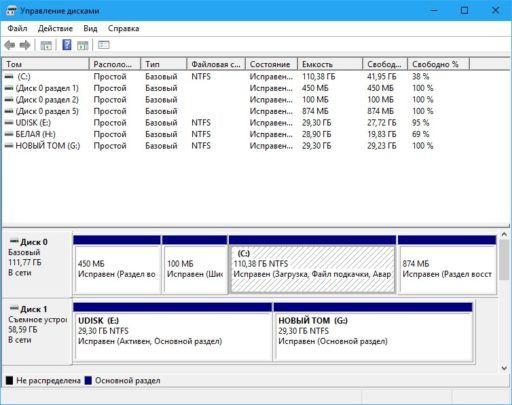
Task: Select the UDISK (E:) volume name in list
Action: pos(33,123)
